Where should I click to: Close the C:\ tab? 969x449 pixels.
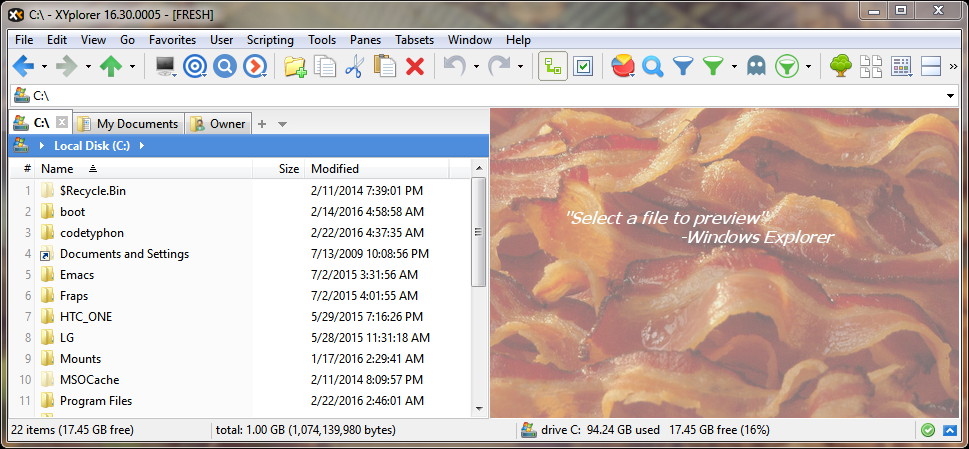pos(61,122)
